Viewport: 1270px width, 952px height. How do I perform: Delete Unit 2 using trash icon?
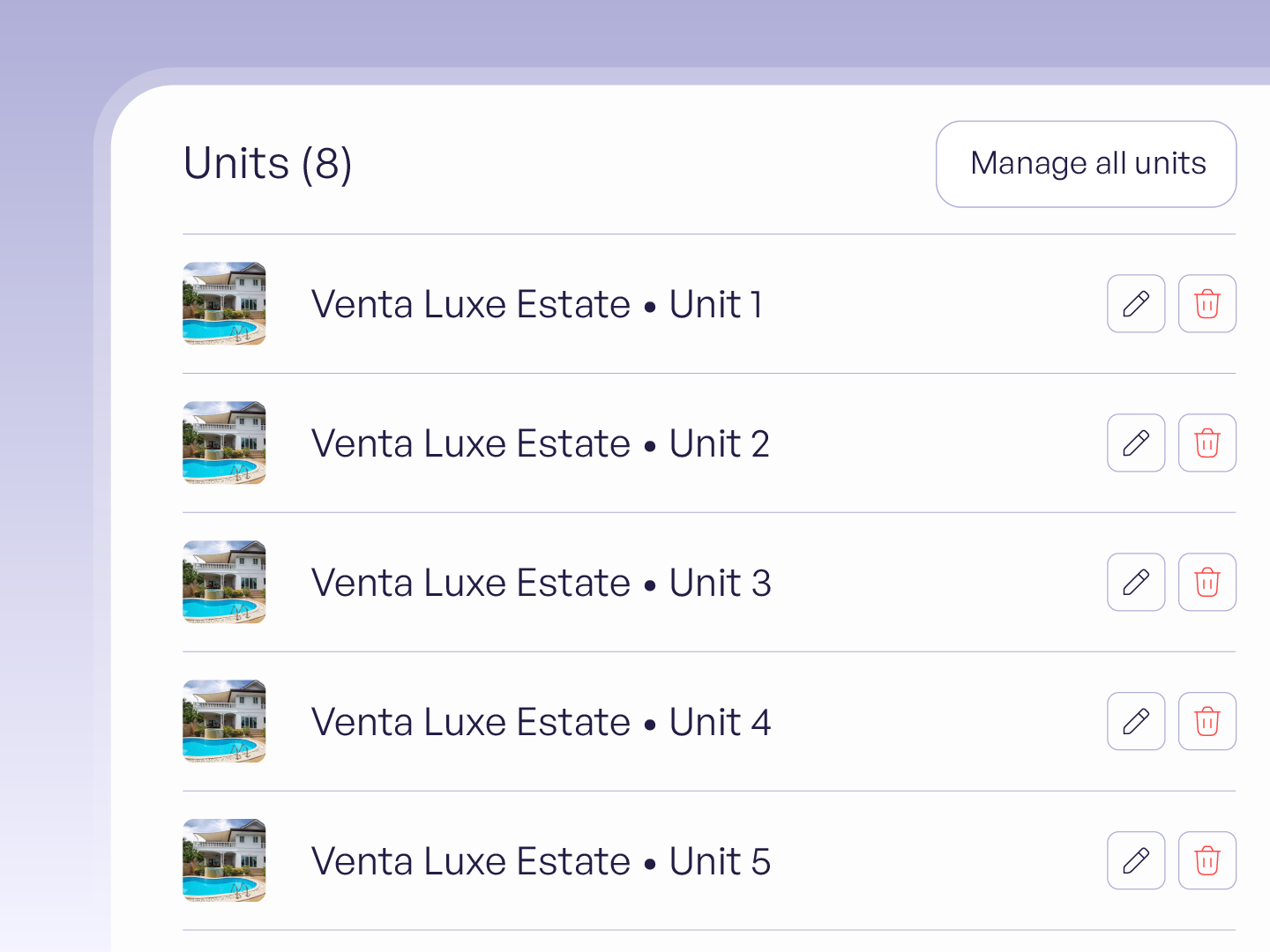coord(1207,443)
